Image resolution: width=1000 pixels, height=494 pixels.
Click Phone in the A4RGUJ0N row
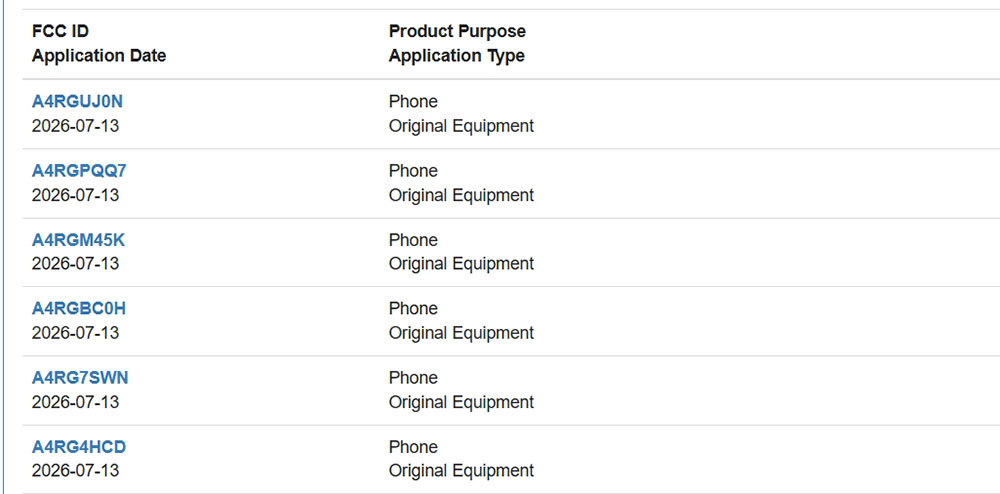413,101
